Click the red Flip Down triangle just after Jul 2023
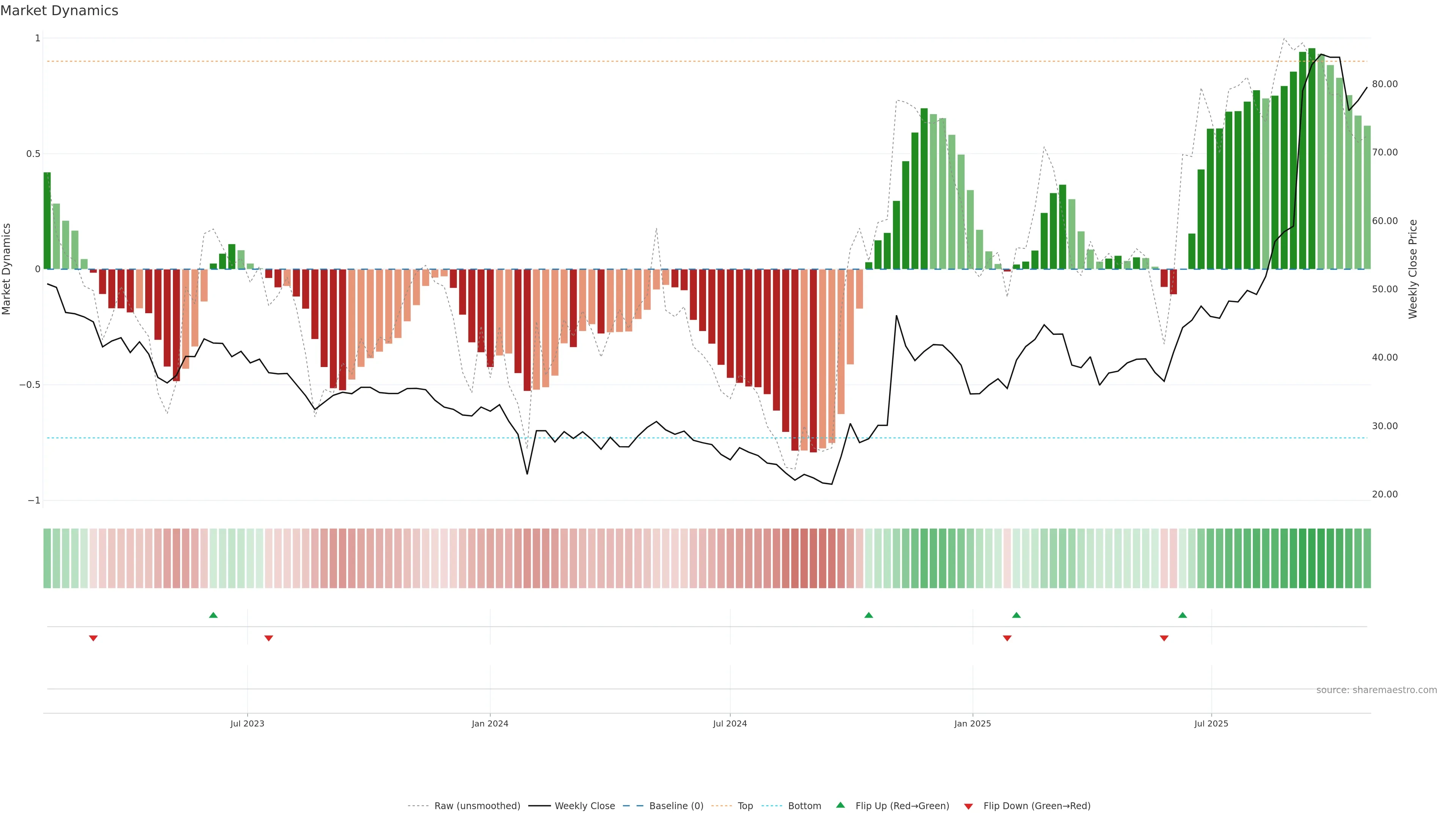 [x=268, y=638]
